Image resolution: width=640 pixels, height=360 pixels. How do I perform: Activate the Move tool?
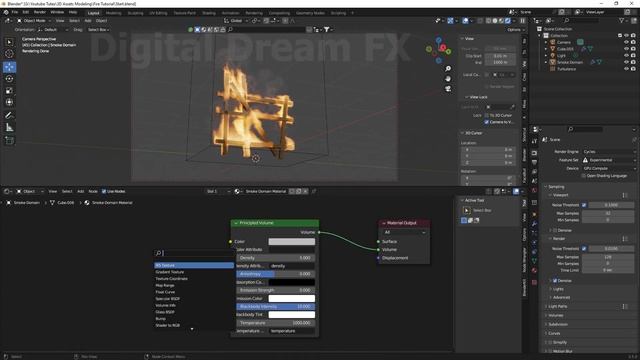[9, 67]
